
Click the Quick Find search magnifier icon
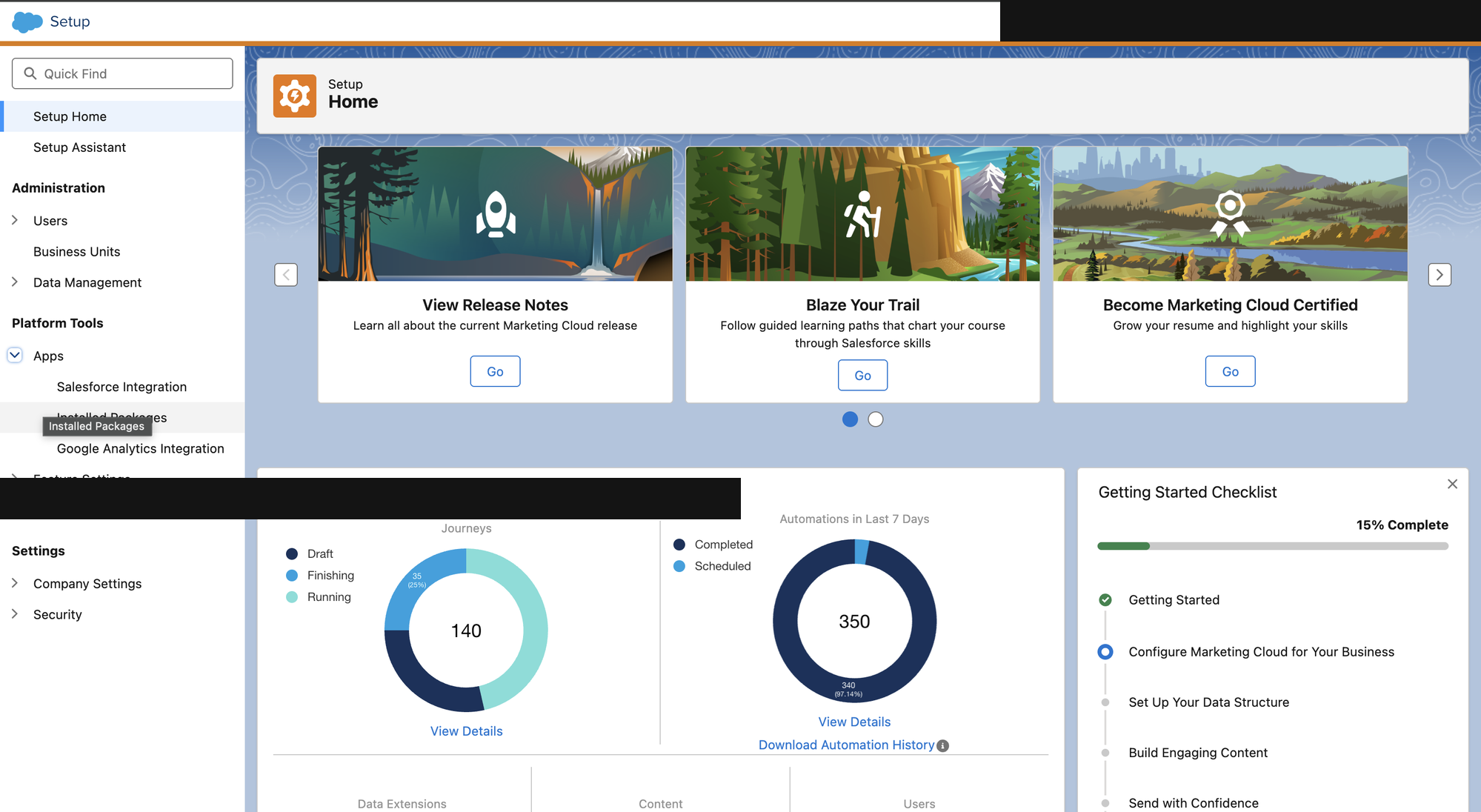[x=30, y=73]
